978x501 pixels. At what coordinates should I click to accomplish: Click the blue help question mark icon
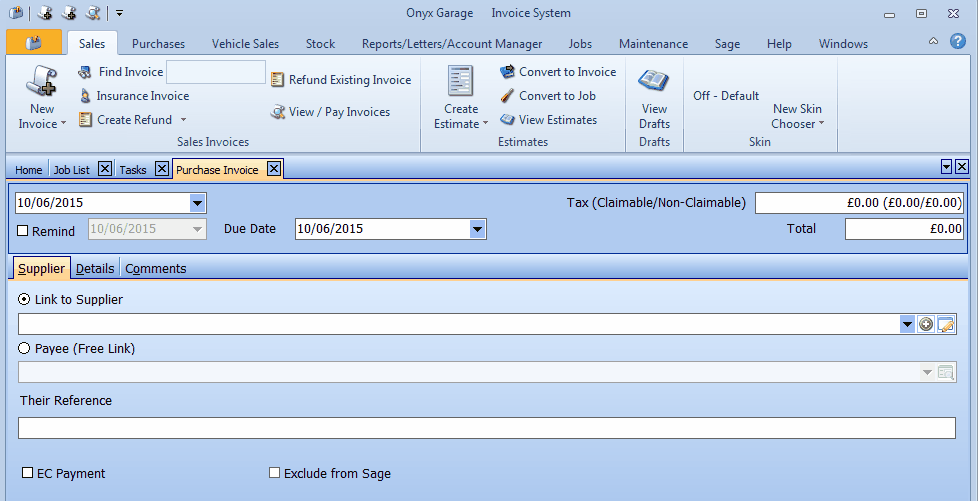click(x=957, y=41)
